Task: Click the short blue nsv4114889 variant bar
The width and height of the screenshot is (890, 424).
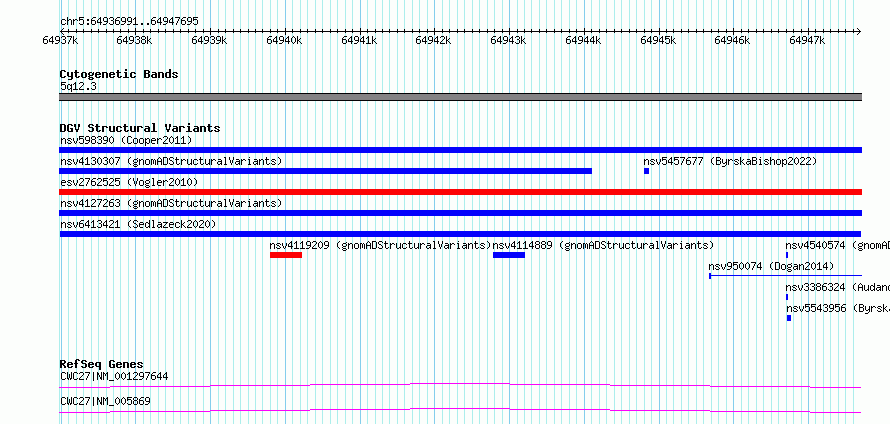Action: pyautogui.click(x=509, y=255)
